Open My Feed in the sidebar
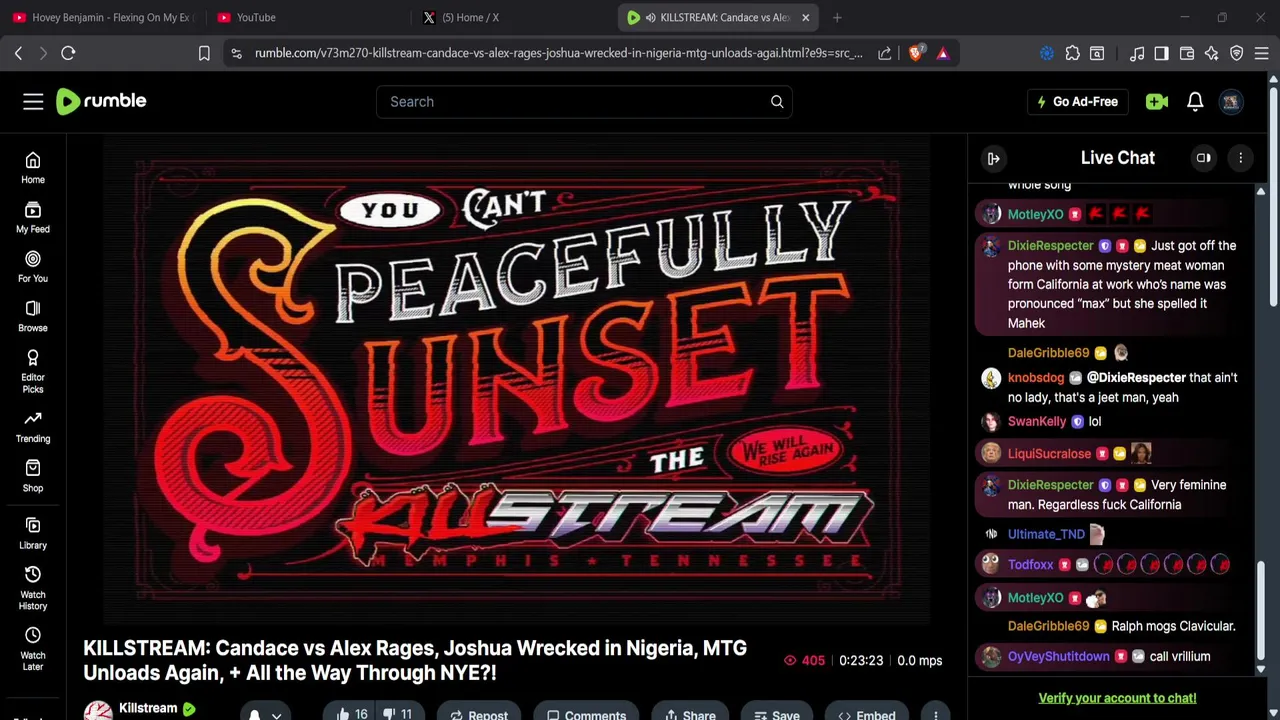Viewport: 1280px width, 720px height. (33, 217)
